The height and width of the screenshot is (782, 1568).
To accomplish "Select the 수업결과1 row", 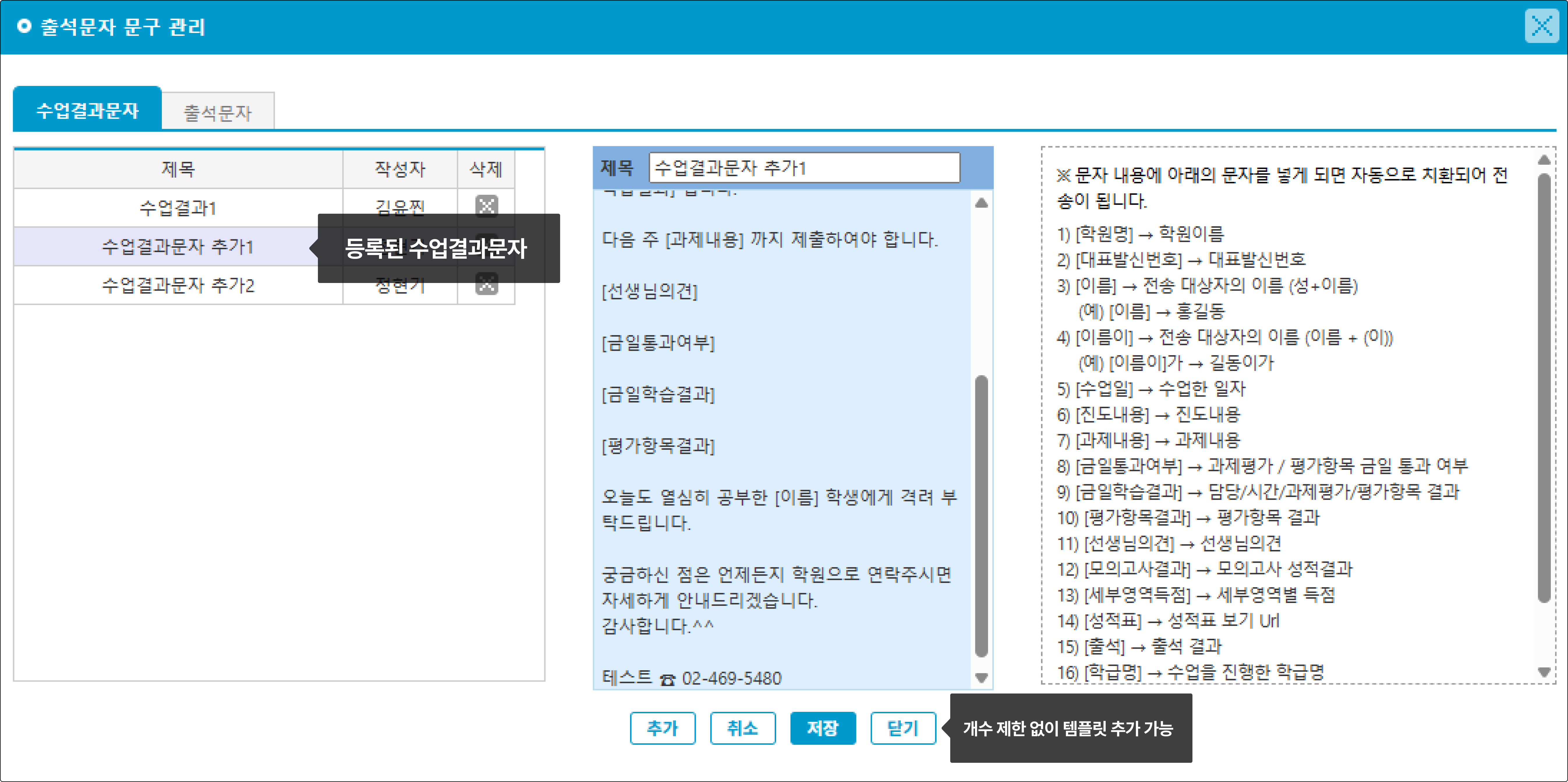I will click(x=178, y=208).
